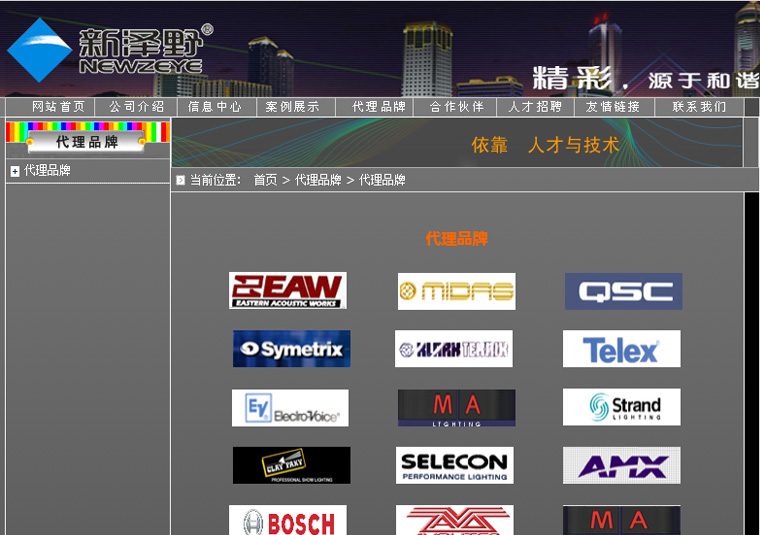The image size is (760, 535).
Task: Open the EAW brand logo
Action: coord(288,290)
